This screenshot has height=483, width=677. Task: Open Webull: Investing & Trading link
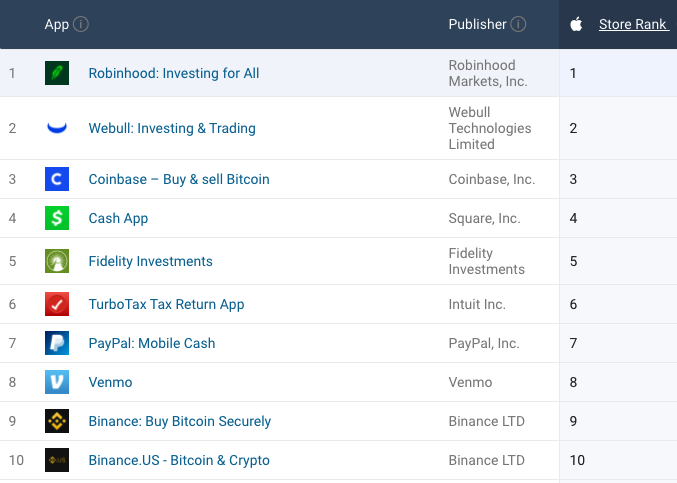click(172, 128)
